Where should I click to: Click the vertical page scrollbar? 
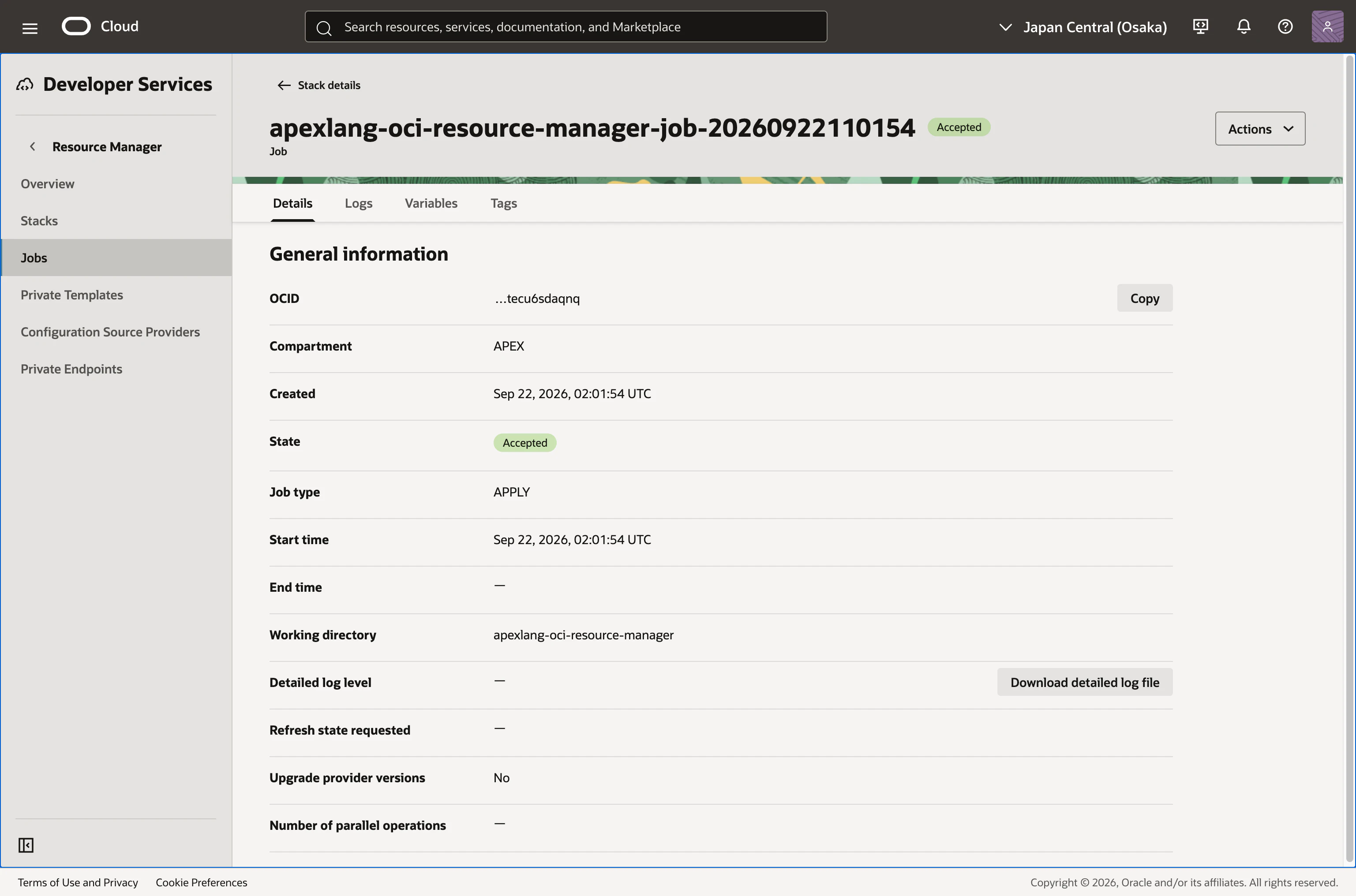pos(1349,457)
